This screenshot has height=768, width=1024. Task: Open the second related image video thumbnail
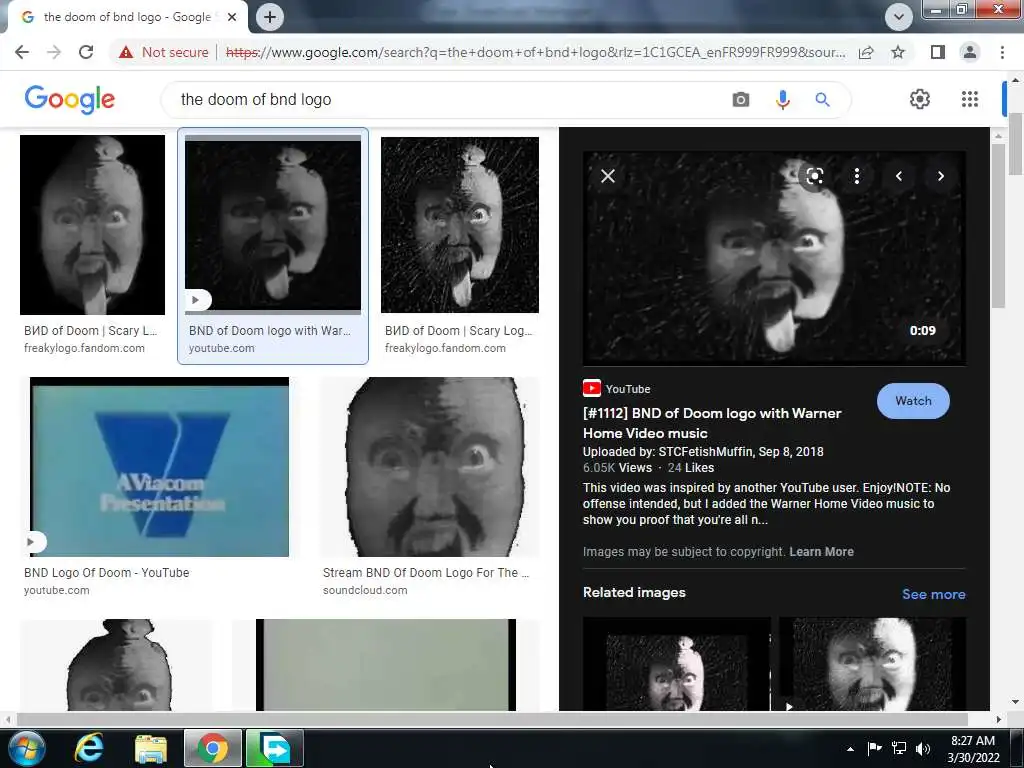point(872,664)
